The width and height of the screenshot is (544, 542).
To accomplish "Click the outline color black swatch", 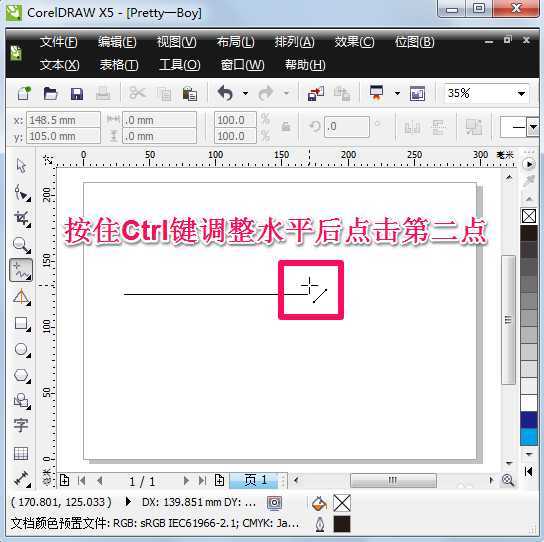I will [x=342, y=524].
